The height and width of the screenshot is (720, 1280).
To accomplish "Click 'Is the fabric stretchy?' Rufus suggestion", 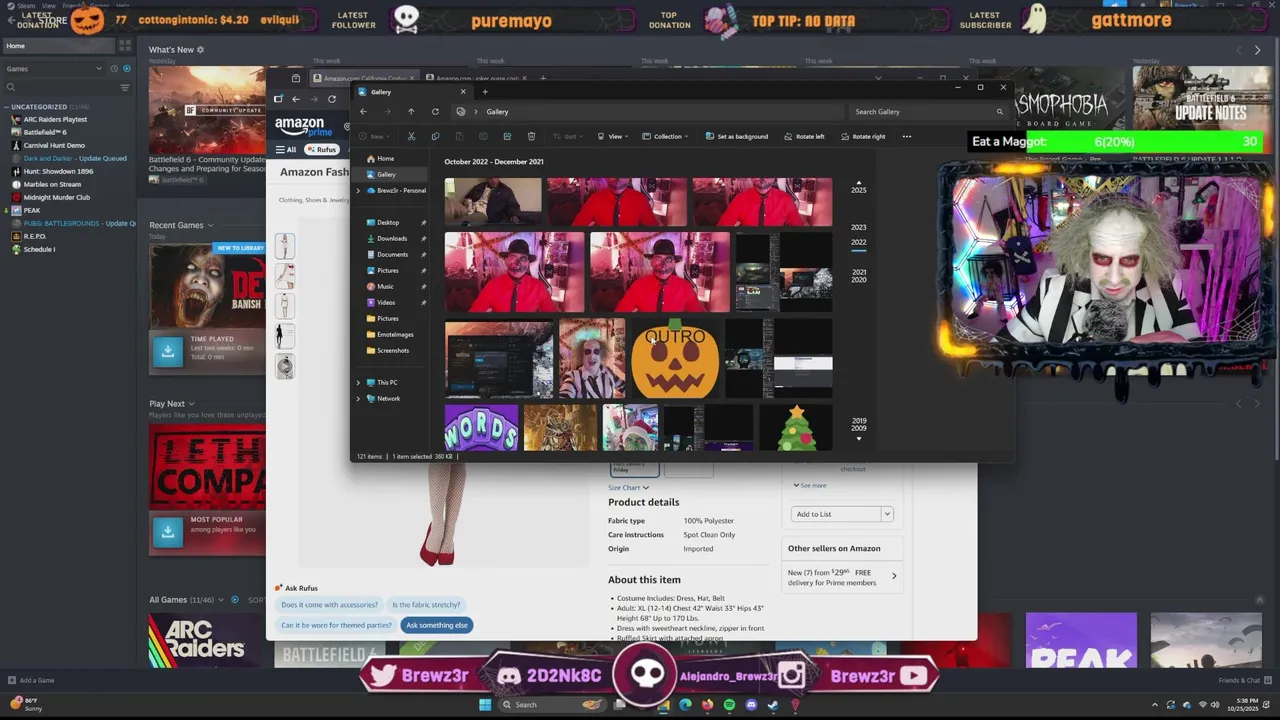I will (x=426, y=605).
